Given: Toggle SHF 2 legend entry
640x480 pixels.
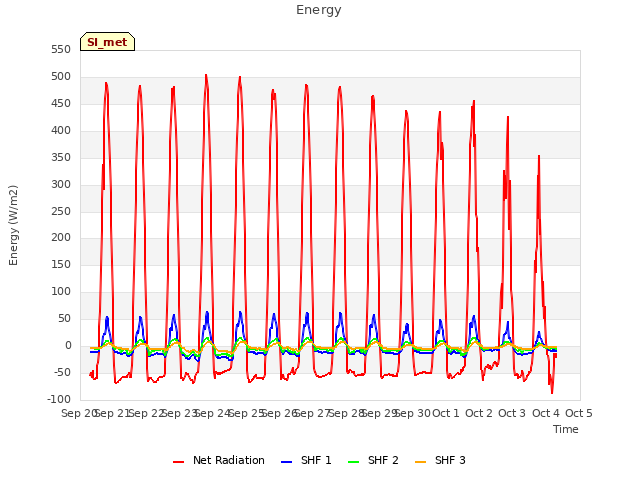Looking at the screenshot, I should click(373, 460).
